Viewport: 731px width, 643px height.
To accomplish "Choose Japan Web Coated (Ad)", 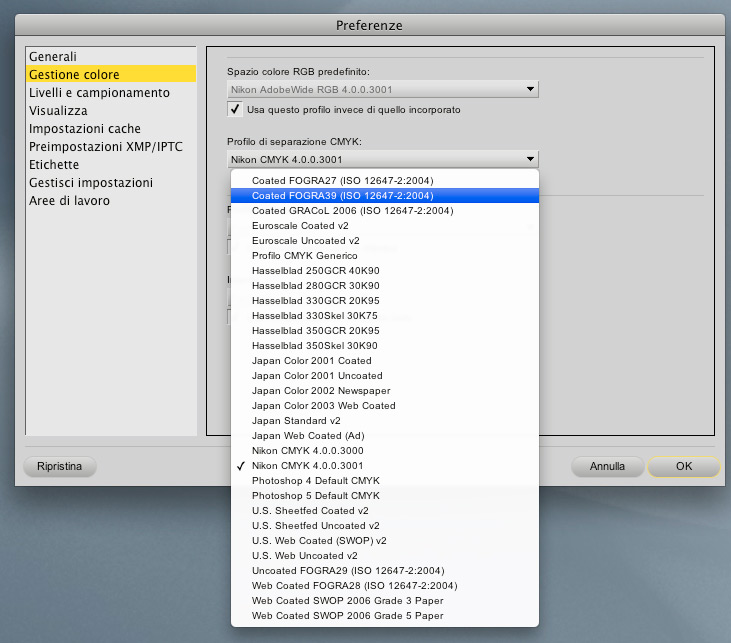I will [x=385, y=436].
